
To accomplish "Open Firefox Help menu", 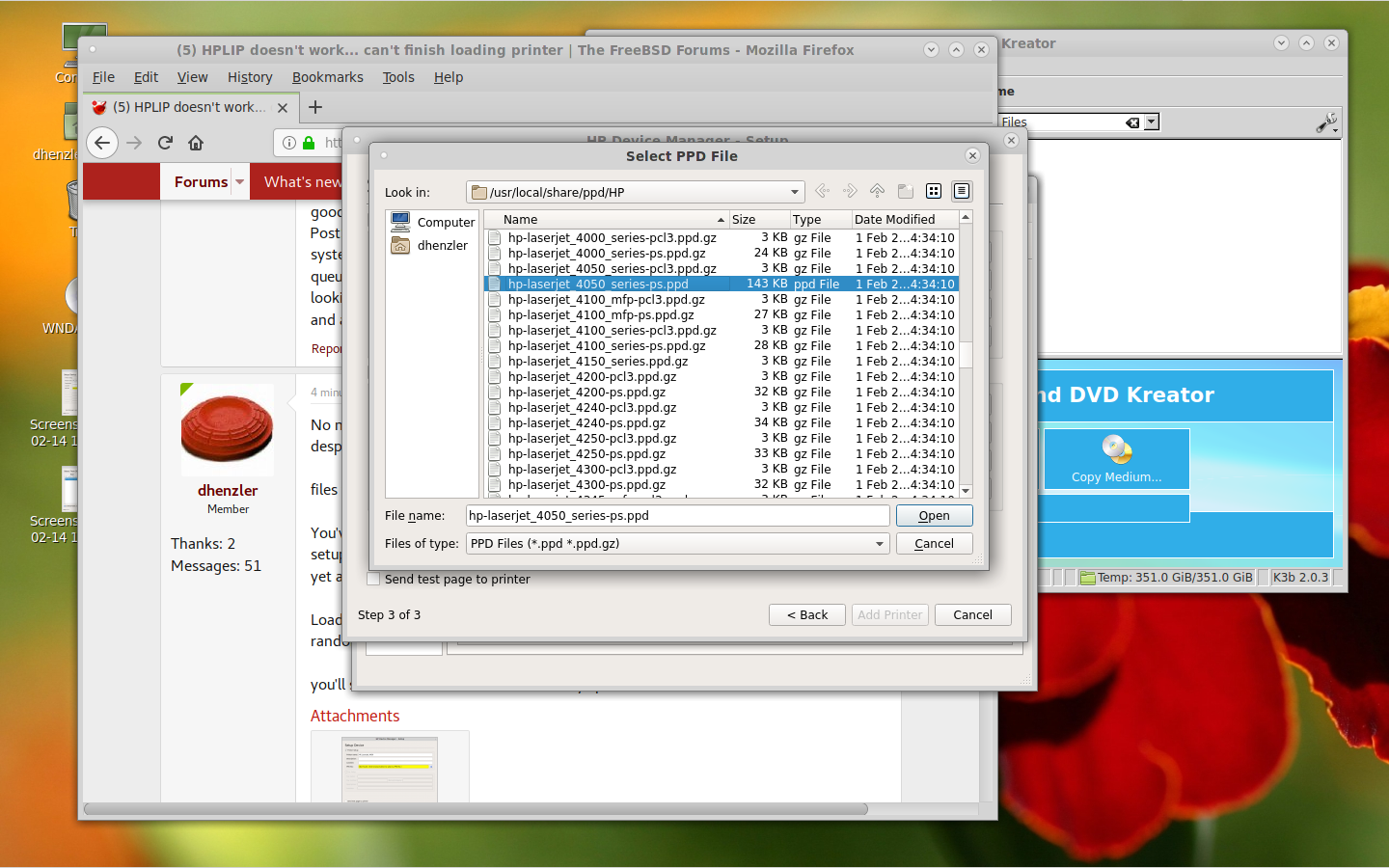I will 449,77.
